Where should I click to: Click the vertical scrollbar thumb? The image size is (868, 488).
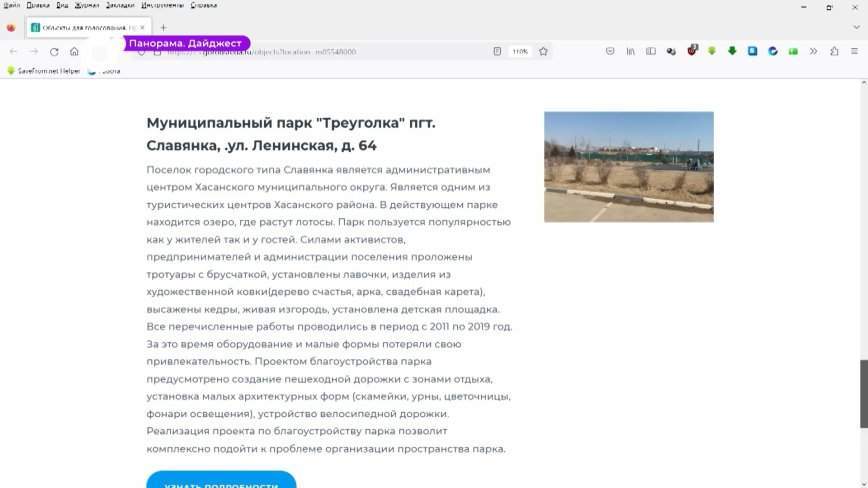(x=864, y=393)
